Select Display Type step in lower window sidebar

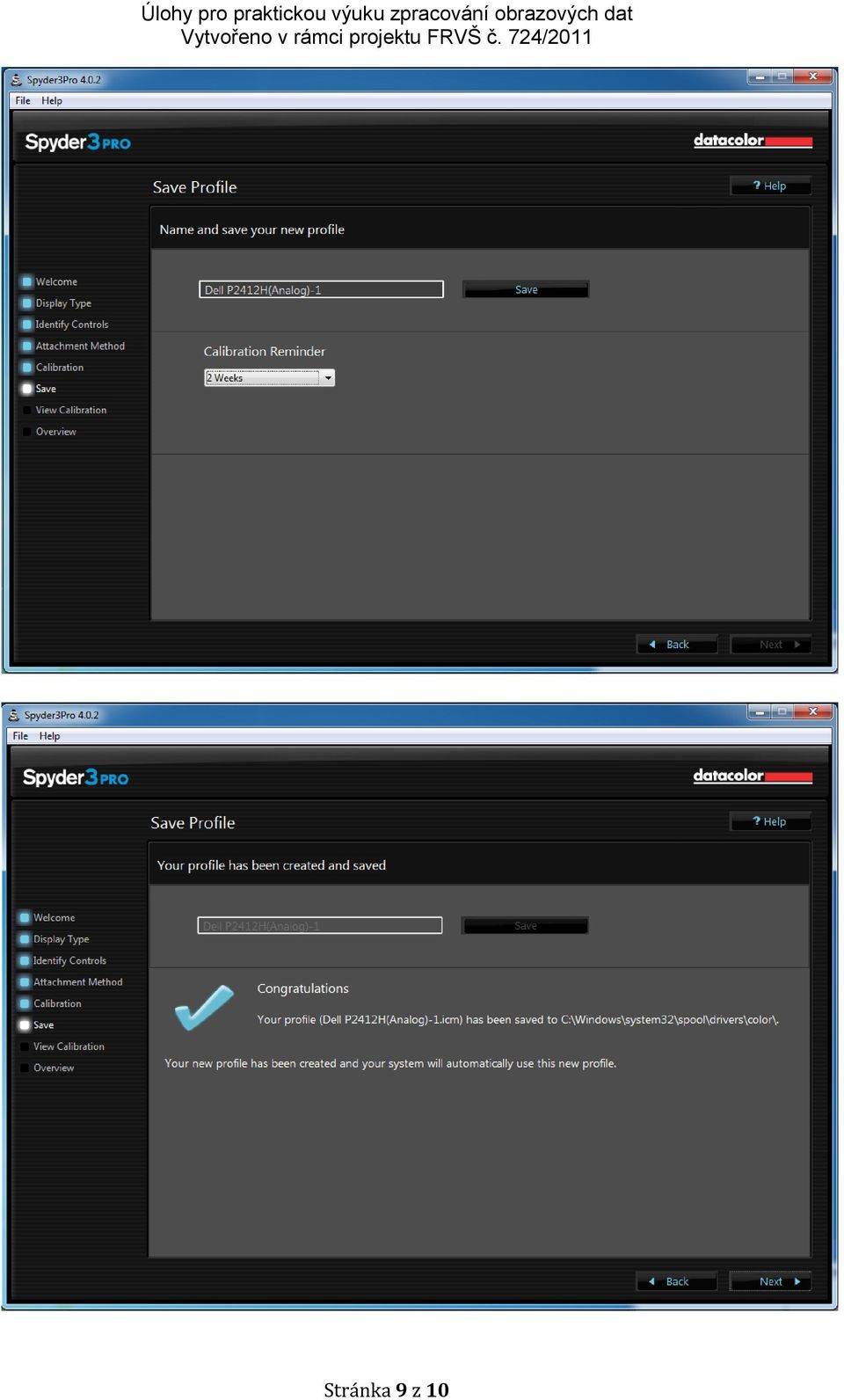click(55, 938)
